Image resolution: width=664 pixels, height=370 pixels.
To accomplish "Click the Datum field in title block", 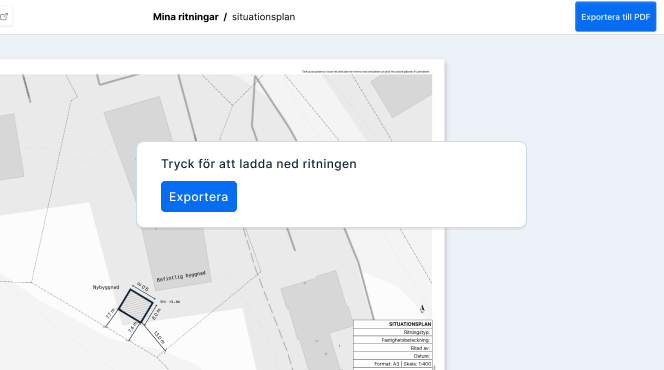I will coord(393,356).
